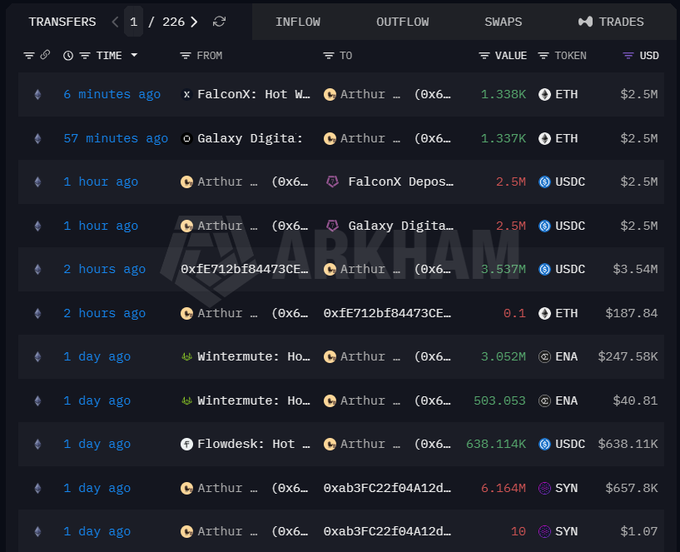Edit the page number field showing 1
Viewport: 680px width, 552px height.
point(134,22)
